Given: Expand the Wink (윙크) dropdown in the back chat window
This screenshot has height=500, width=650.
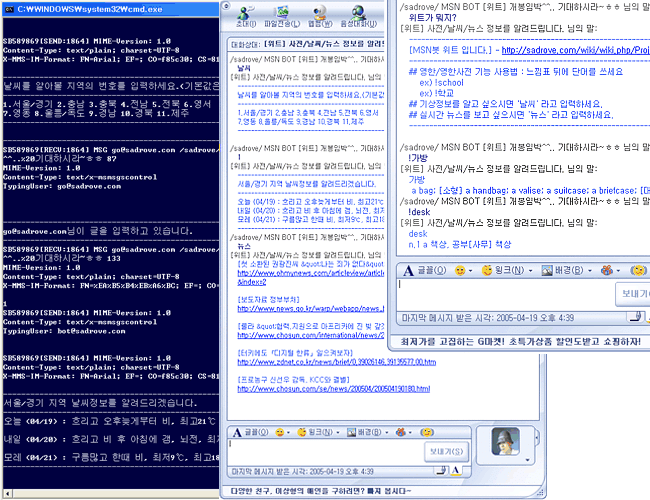Looking at the screenshot, I should 338,433.
